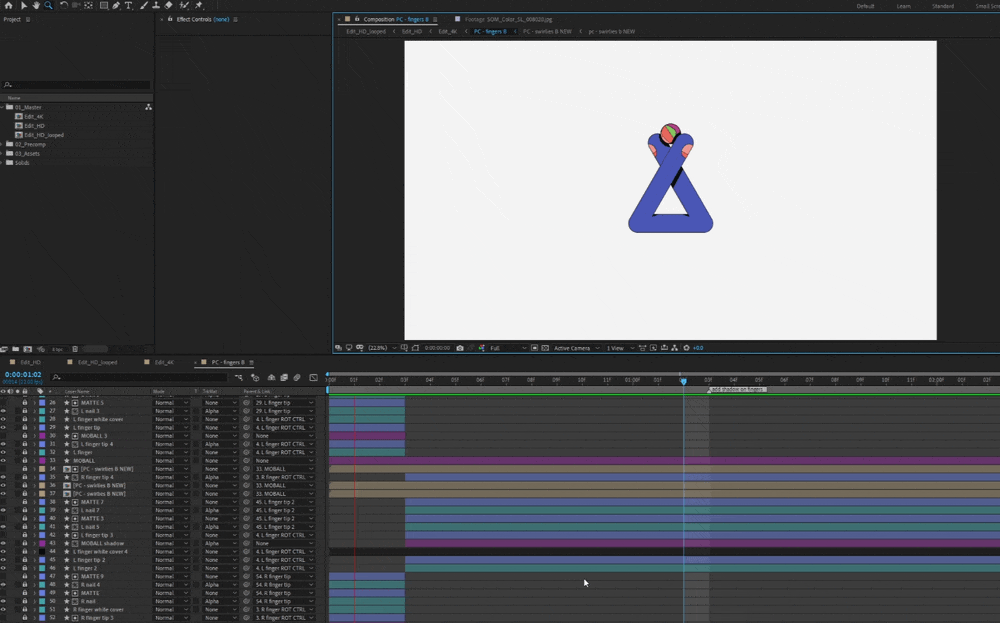Screen dimensions: 1000x623
Task: Pick the Puppet Pin tool
Action: tap(199, 5)
